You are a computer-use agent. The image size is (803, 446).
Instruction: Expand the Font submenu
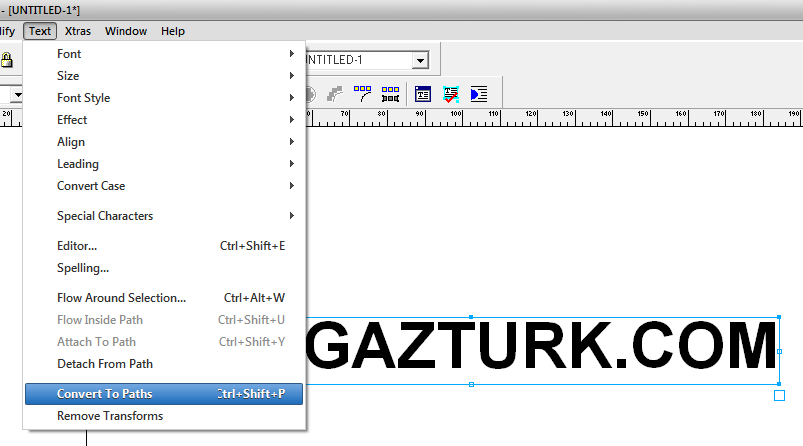[x=164, y=54]
